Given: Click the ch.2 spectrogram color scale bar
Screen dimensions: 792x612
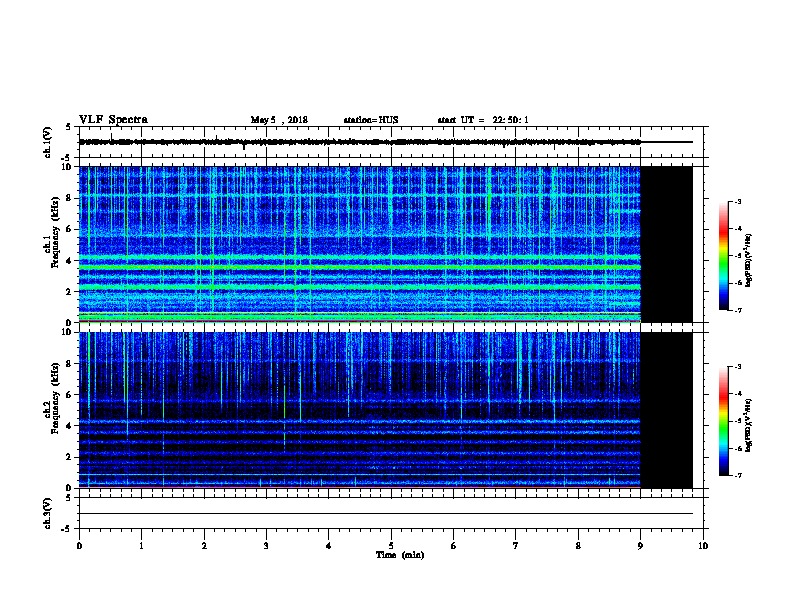Looking at the screenshot, I should (723, 421).
